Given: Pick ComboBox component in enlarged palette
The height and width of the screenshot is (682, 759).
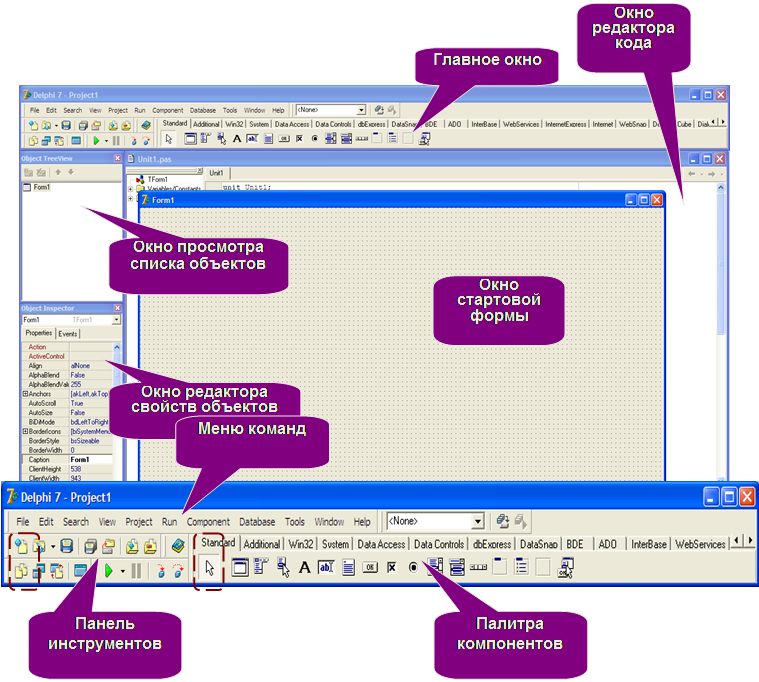Looking at the screenshot, I should (456, 567).
